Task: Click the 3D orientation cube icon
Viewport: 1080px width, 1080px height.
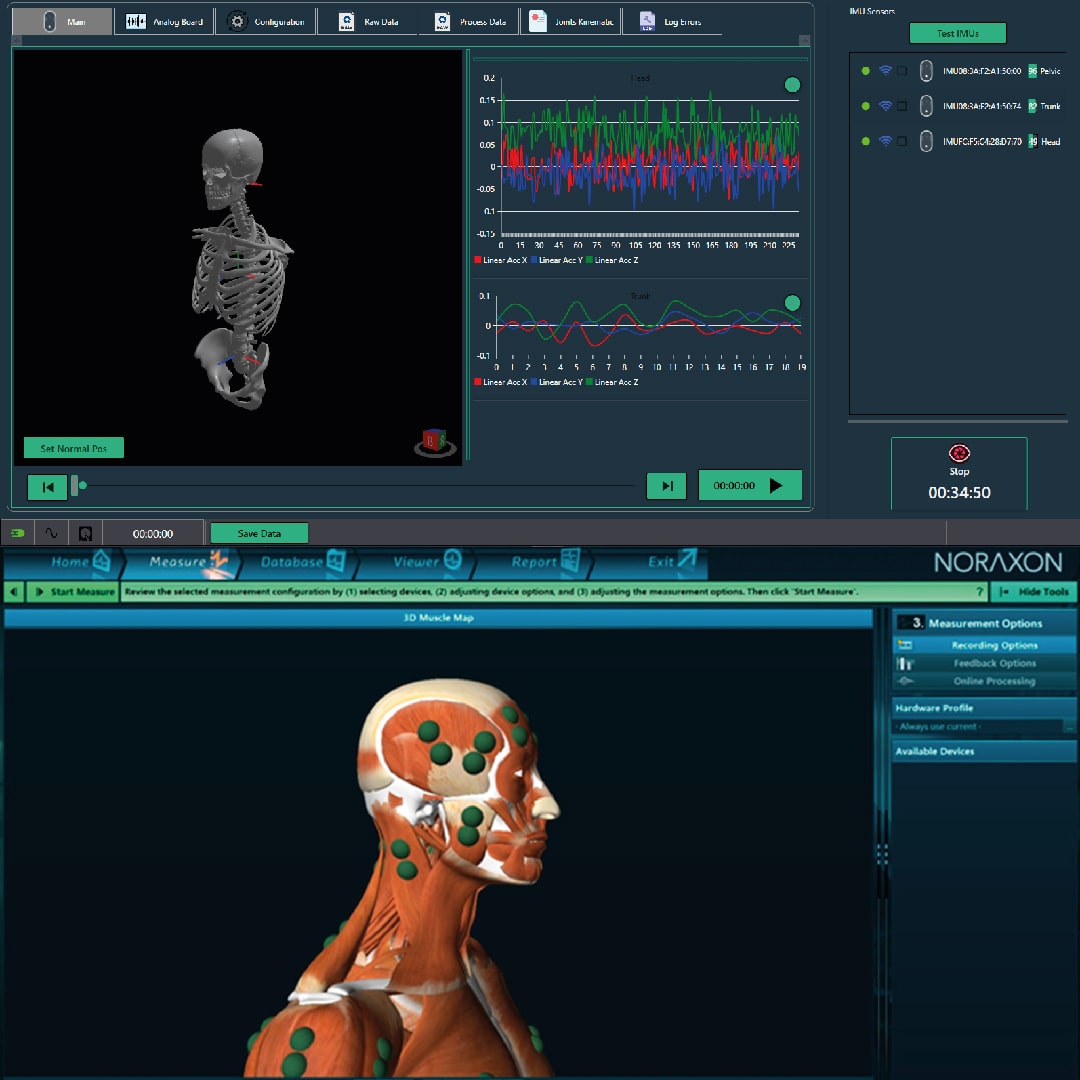Action: point(434,442)
